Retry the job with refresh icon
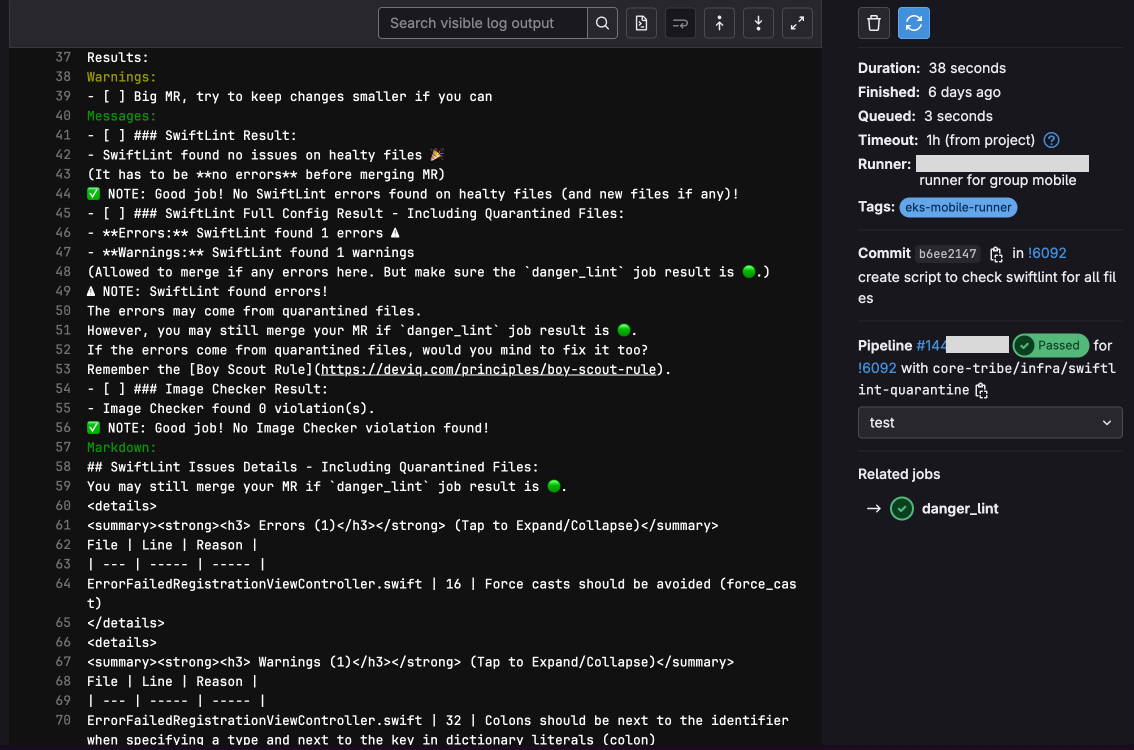The image size is (1134, 750). 913,23
